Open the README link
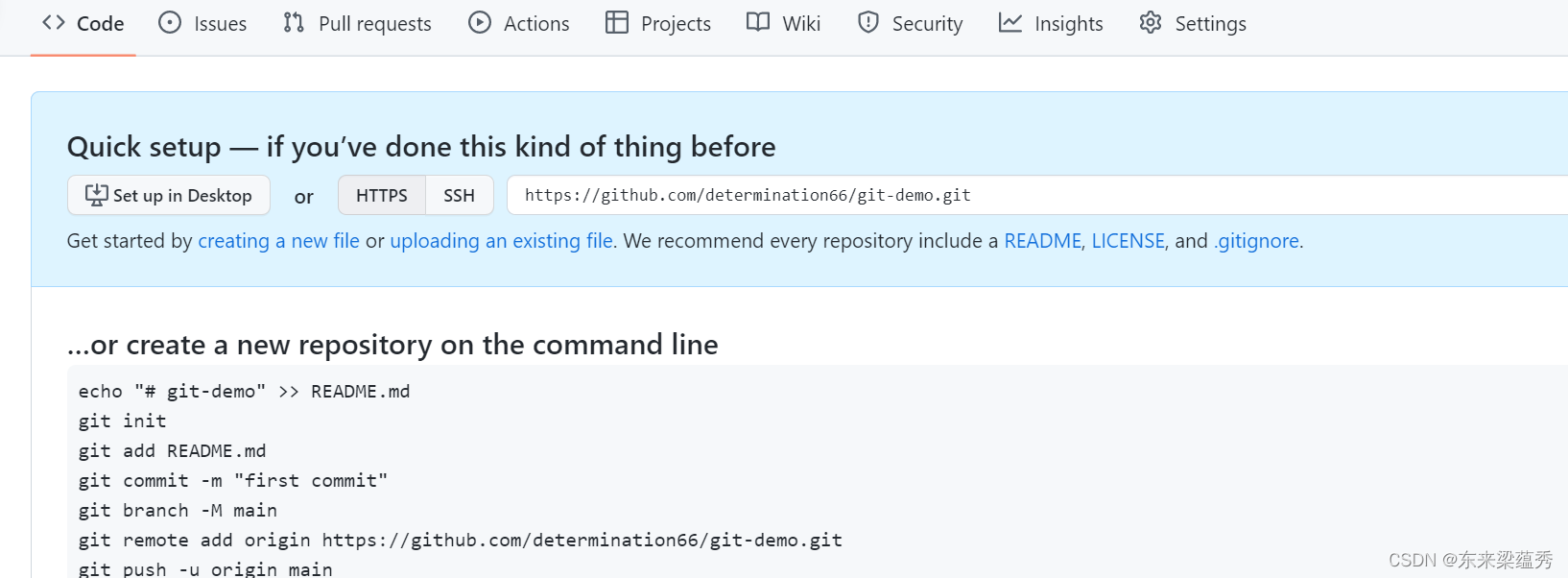 (x=1042, y=241)
